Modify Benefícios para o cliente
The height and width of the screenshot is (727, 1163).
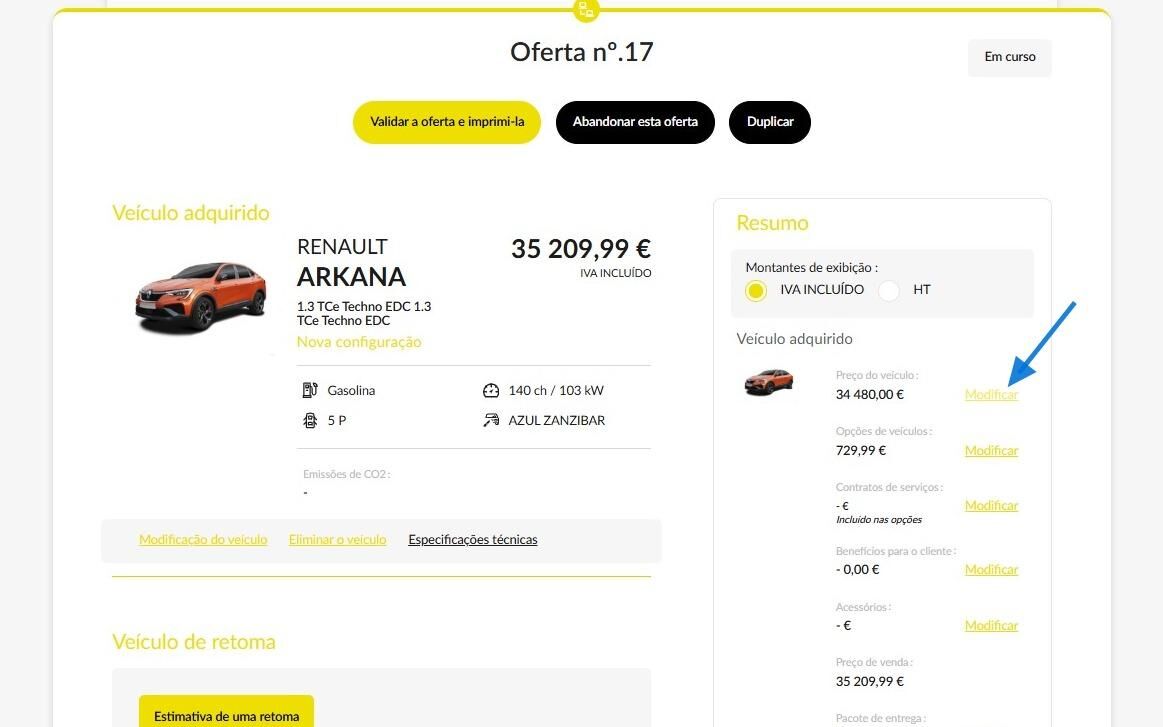coord(991,569)
